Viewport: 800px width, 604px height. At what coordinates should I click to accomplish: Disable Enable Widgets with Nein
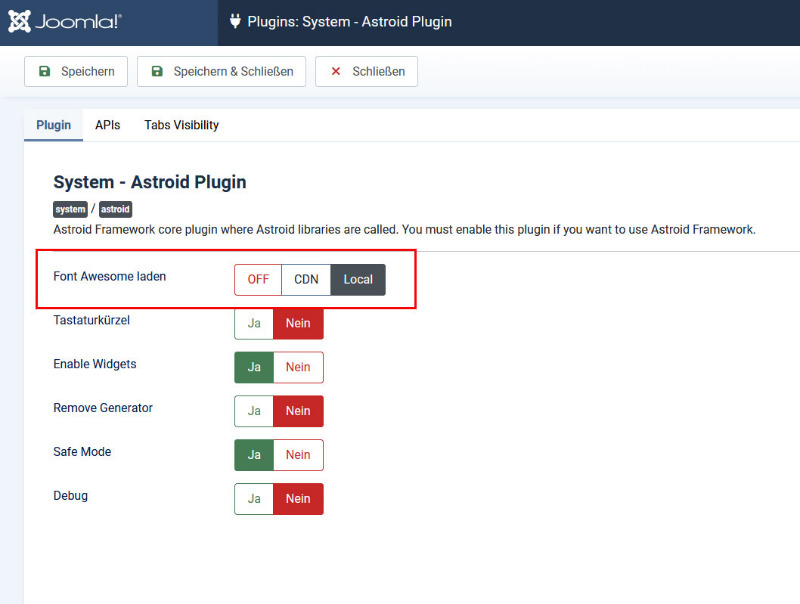click(298, 367)
